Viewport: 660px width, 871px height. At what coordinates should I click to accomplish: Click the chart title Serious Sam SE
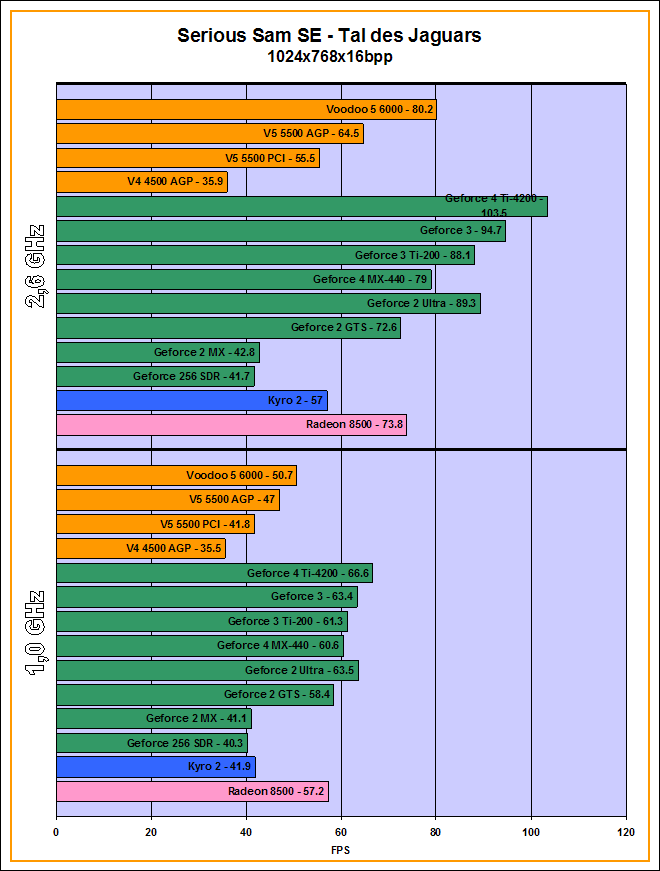click(329, 35)
